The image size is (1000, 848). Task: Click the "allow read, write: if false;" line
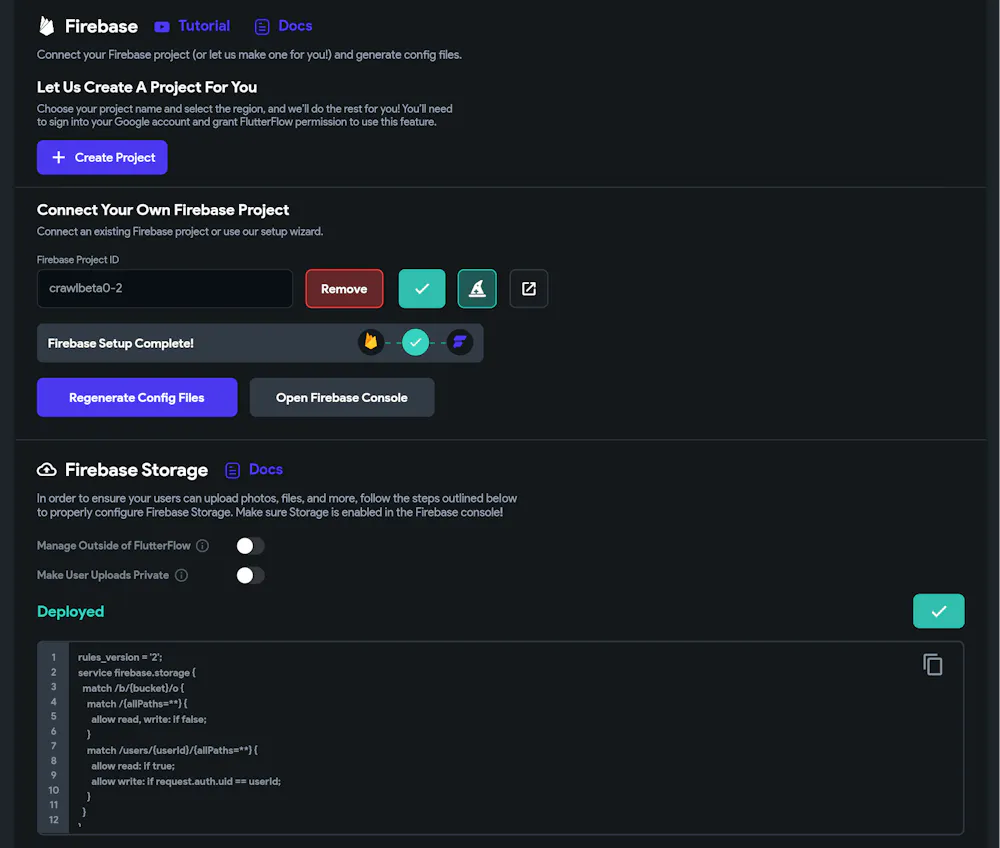tap(149, 719)
